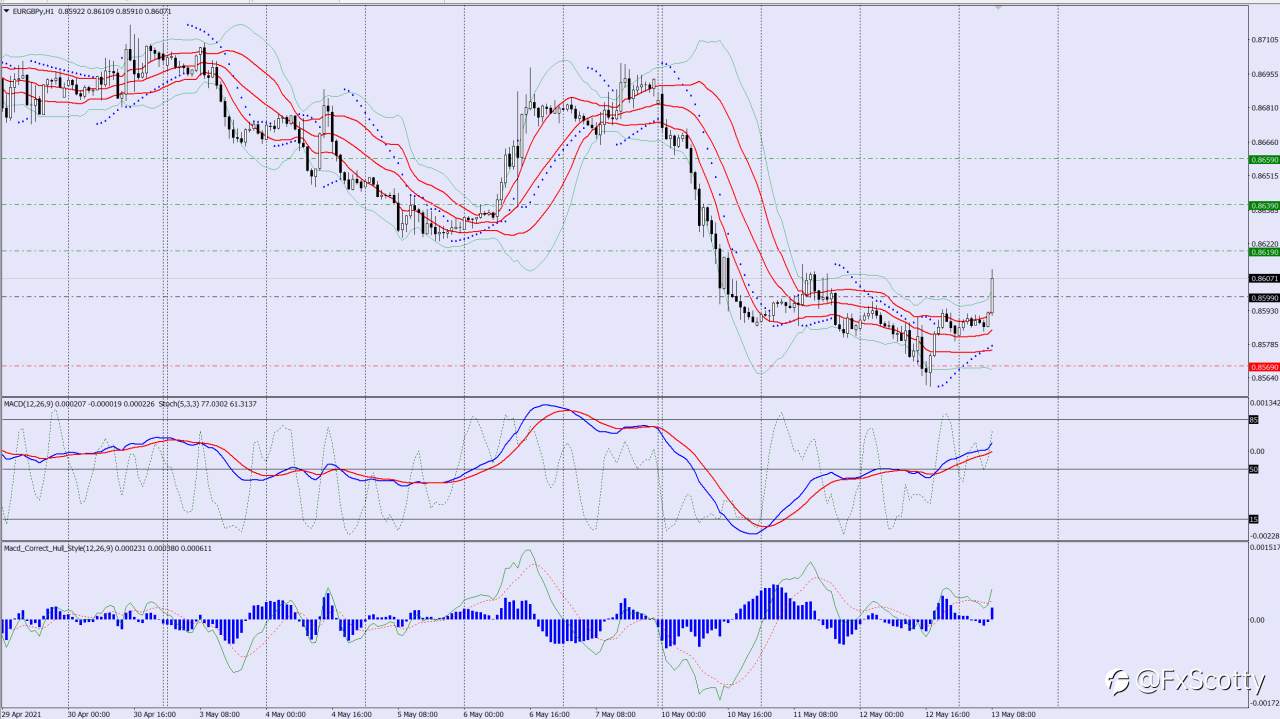Click the 0.86515 price scale value

pos(1264,176)
